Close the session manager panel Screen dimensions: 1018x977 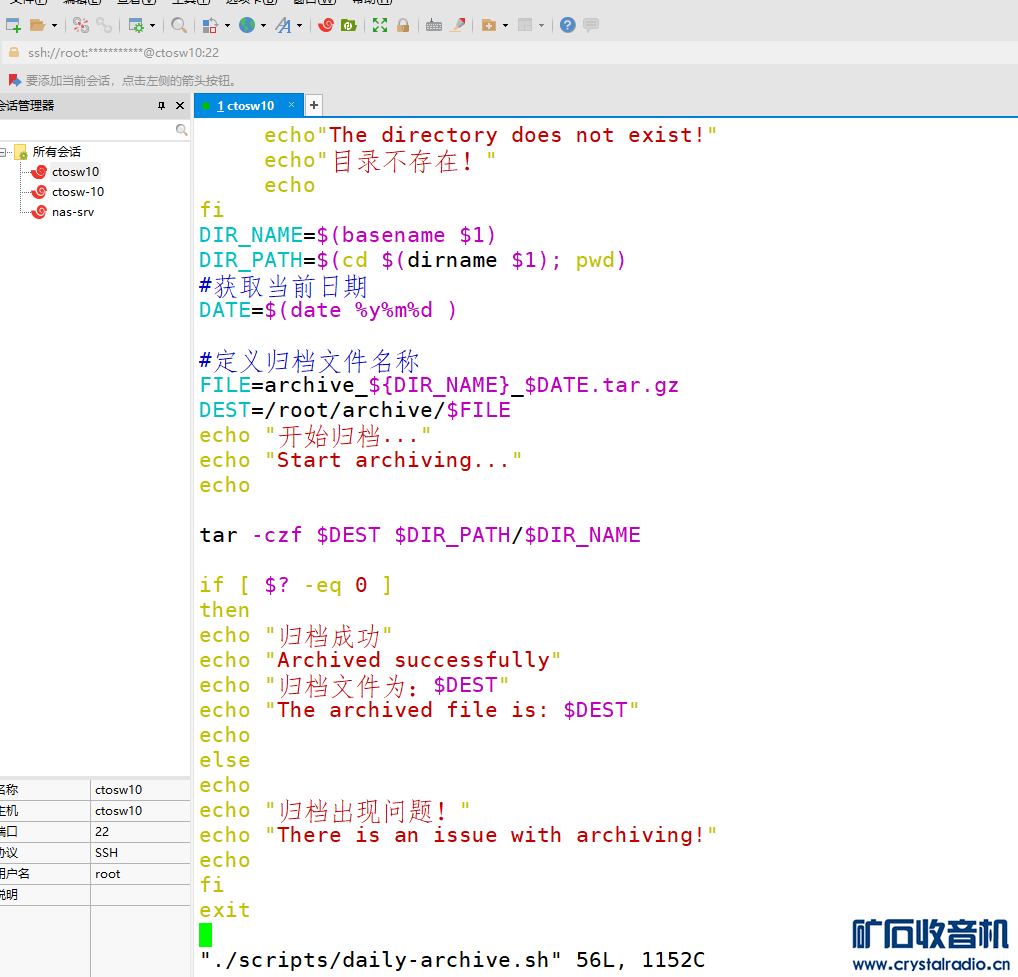pyautogui.click(x=180, y=106)
